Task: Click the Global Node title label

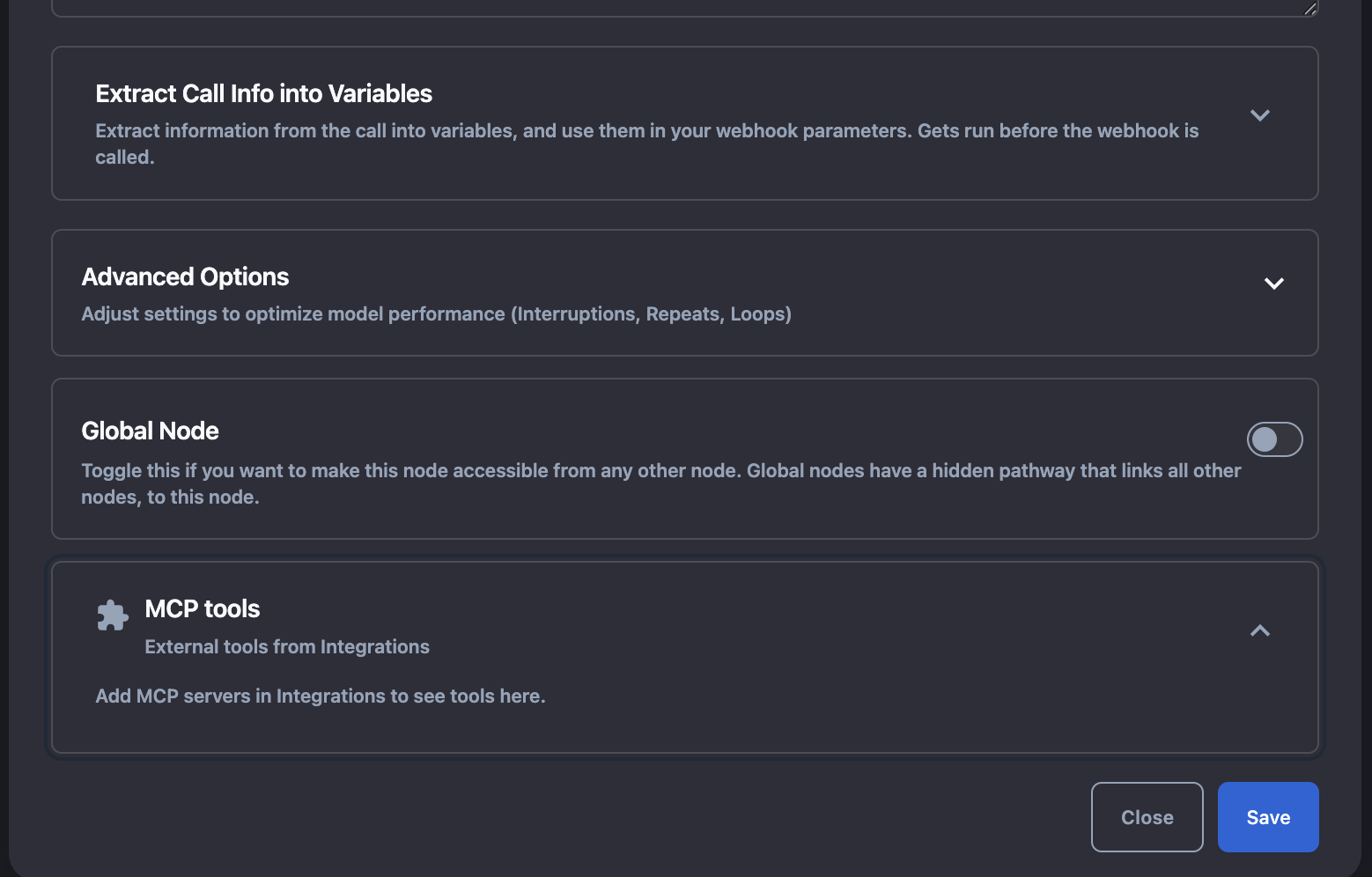Action: [150, 431]
